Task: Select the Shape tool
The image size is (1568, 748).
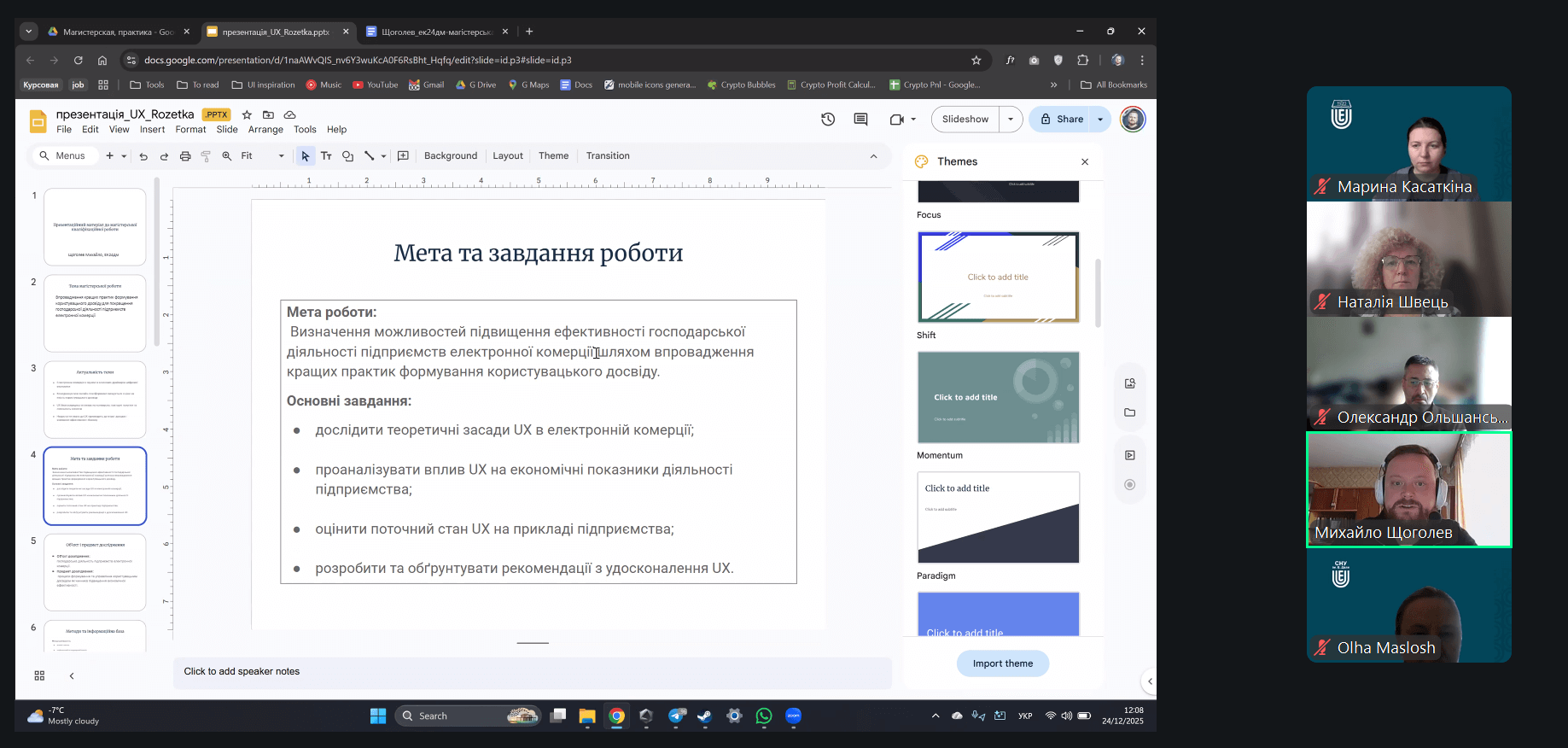Action: (x=347, y=156)
